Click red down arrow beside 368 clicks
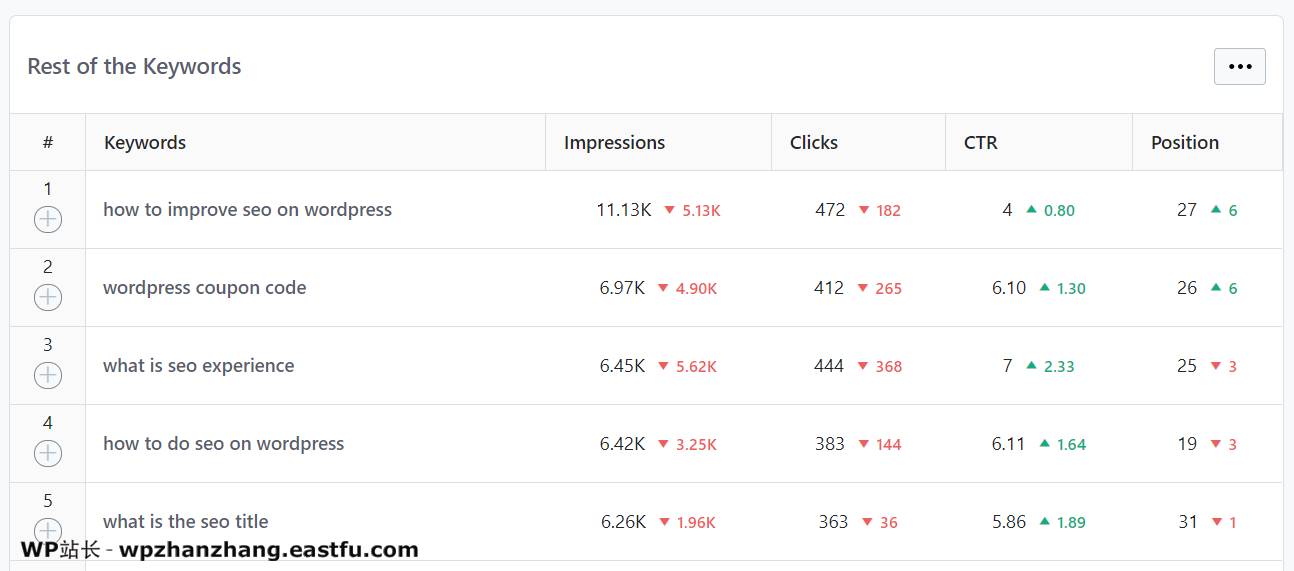 point(863,366)
